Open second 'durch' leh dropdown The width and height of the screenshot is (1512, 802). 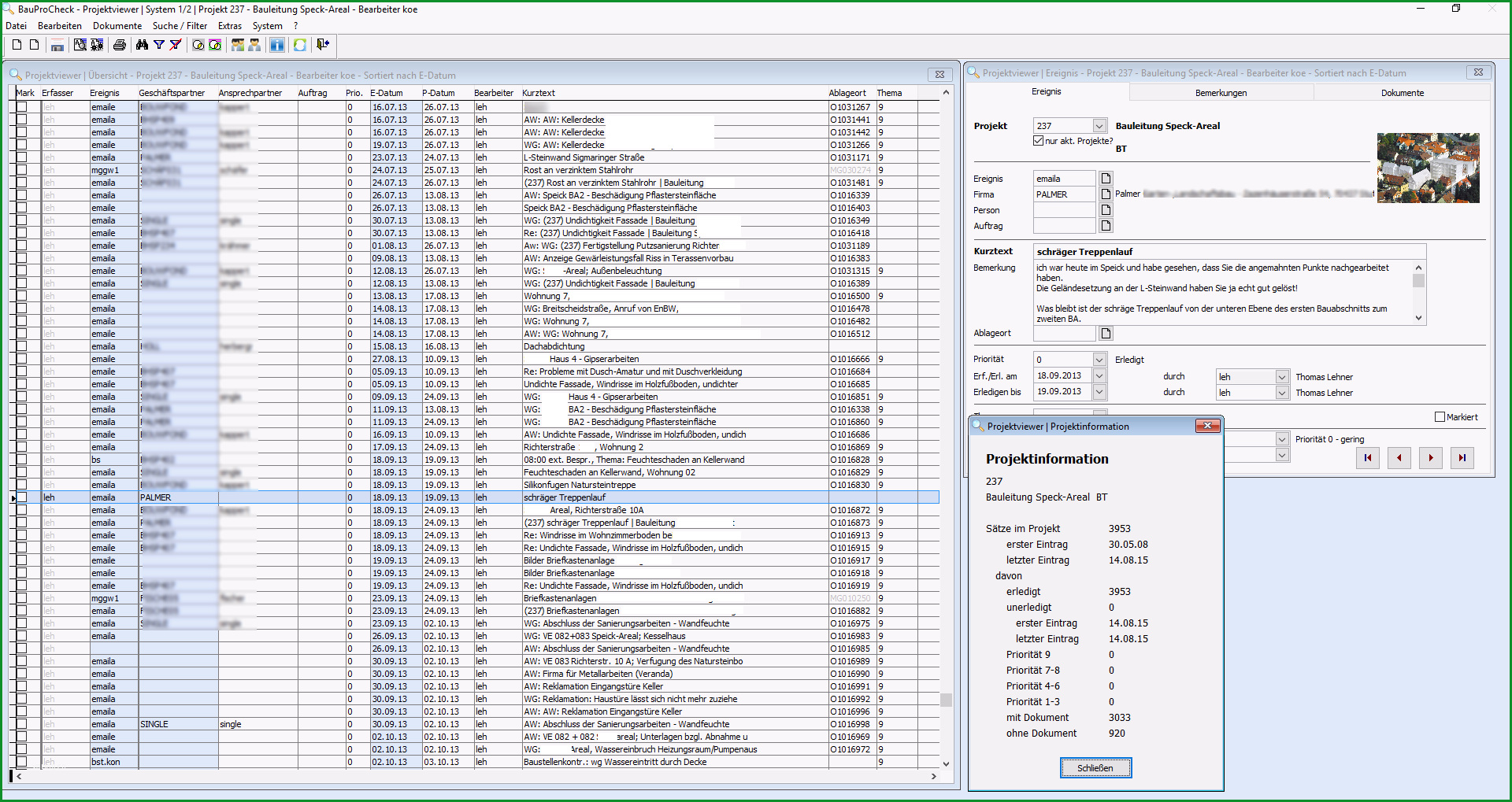pos(1282,393)
